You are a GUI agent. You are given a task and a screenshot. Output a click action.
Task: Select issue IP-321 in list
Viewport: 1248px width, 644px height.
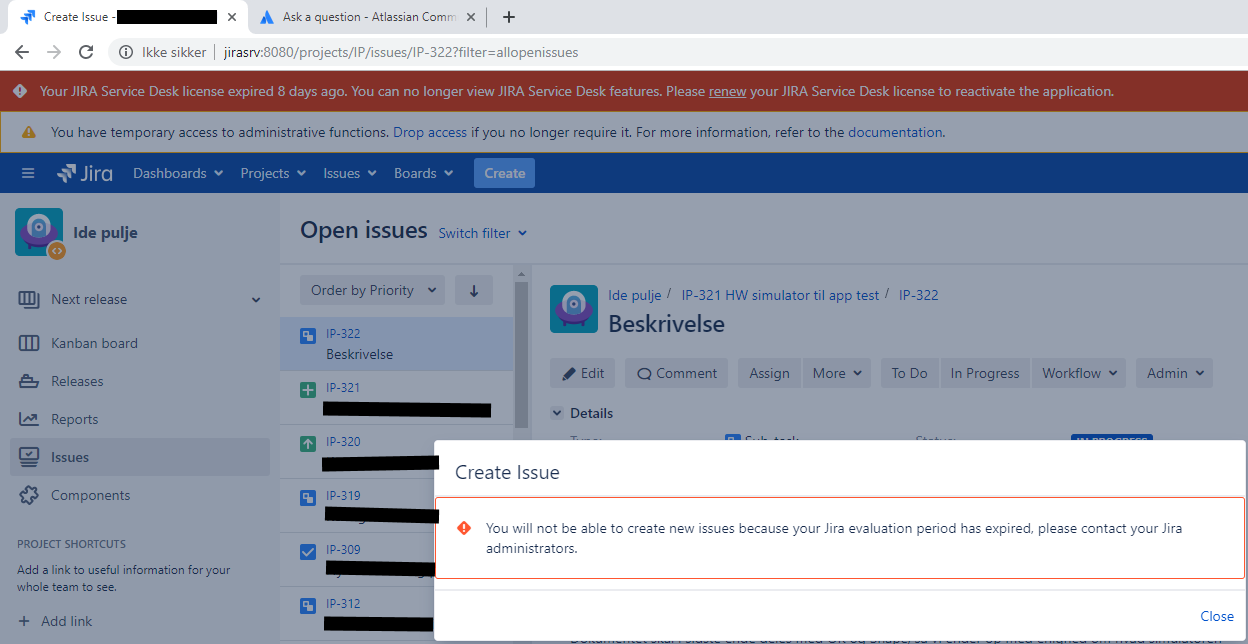[x=396, y=398]
